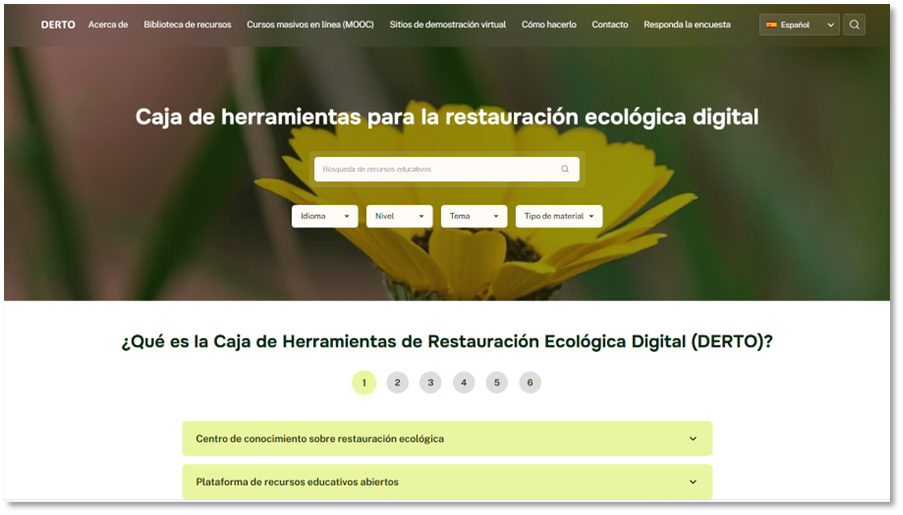Open the Español language dropdown
903x515 pixels.
[800, 25]
